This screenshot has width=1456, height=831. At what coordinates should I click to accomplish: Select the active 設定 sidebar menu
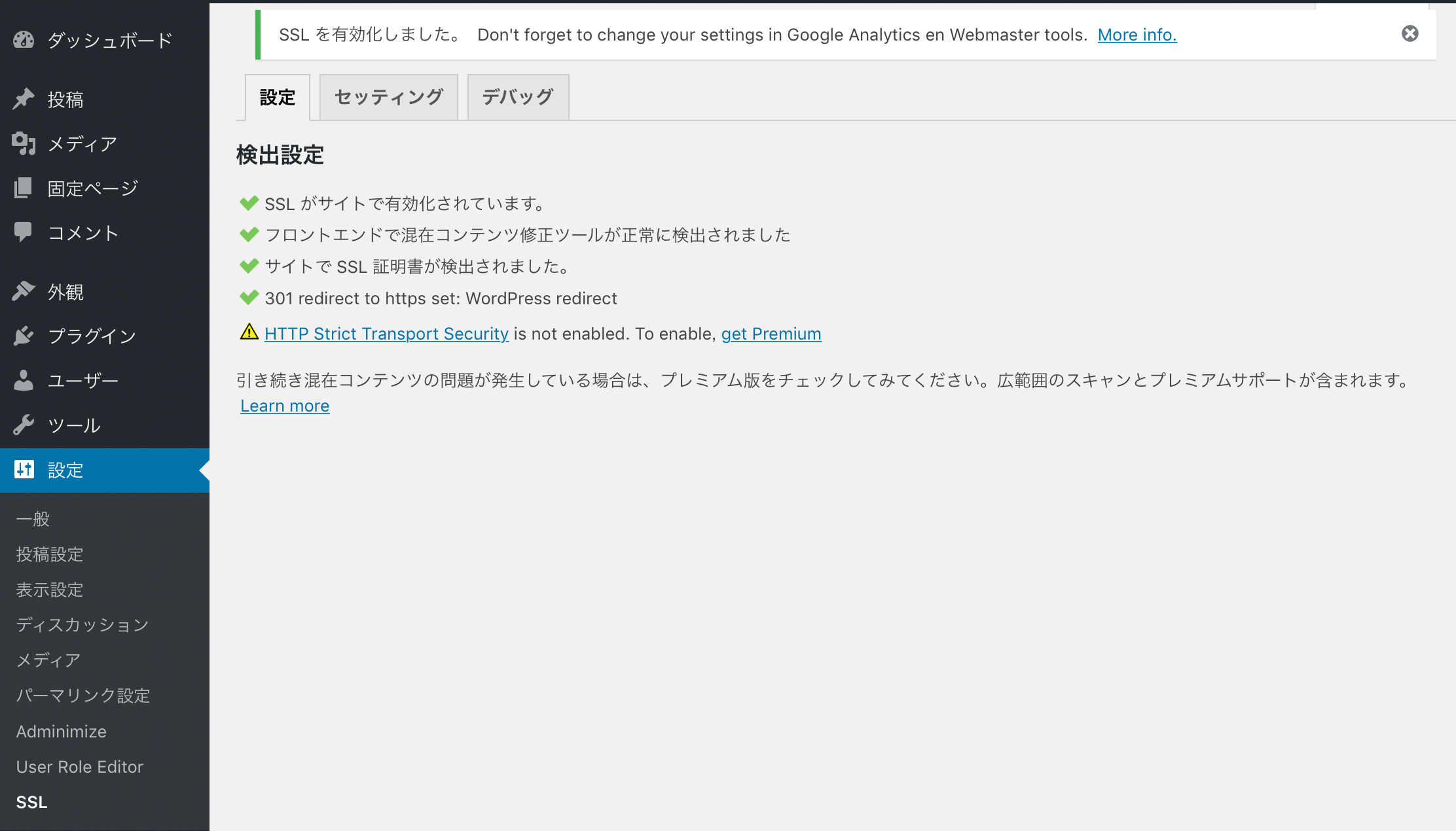coord(105,470)
